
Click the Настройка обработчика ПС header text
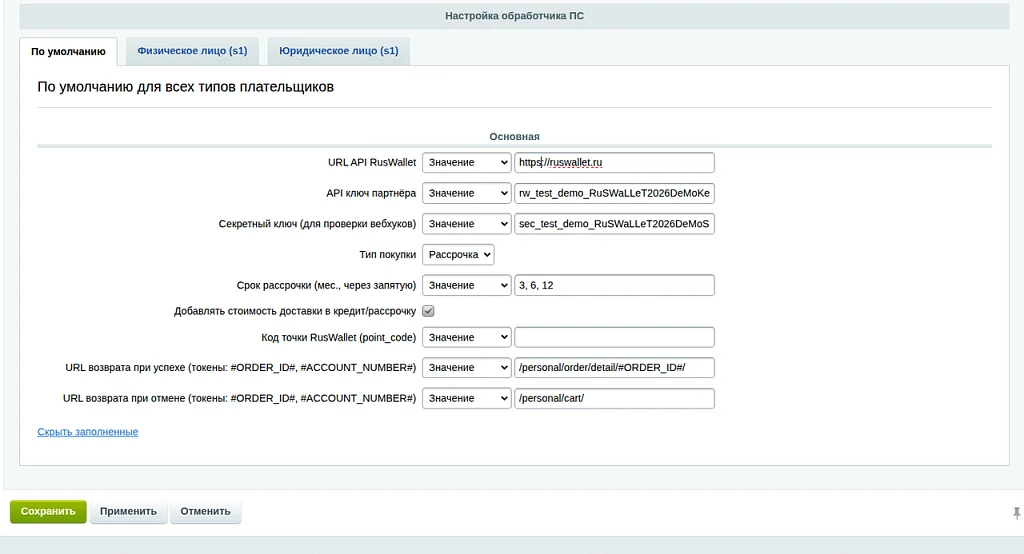pos(515,16)
